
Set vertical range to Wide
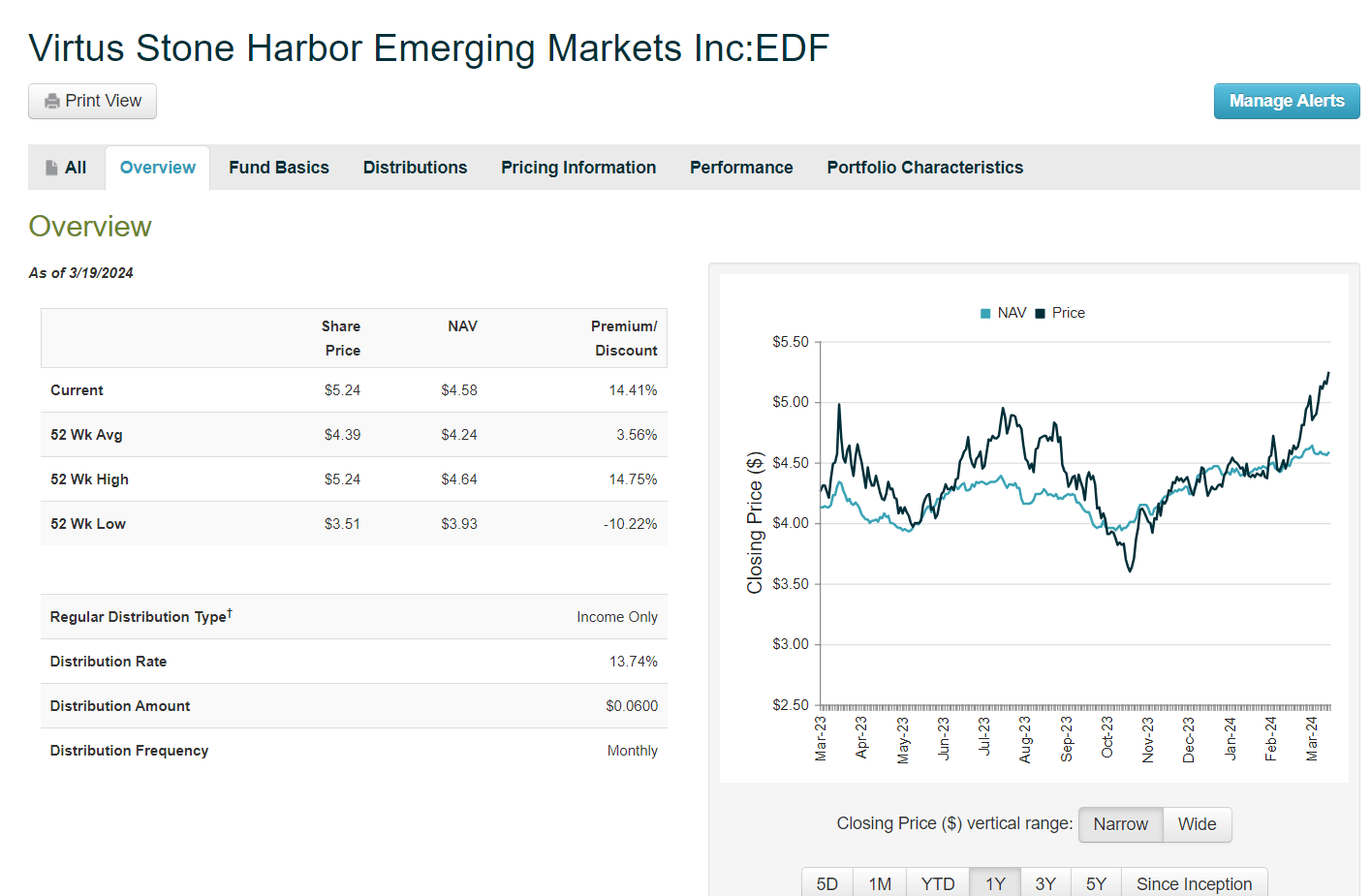point(1197,824)
